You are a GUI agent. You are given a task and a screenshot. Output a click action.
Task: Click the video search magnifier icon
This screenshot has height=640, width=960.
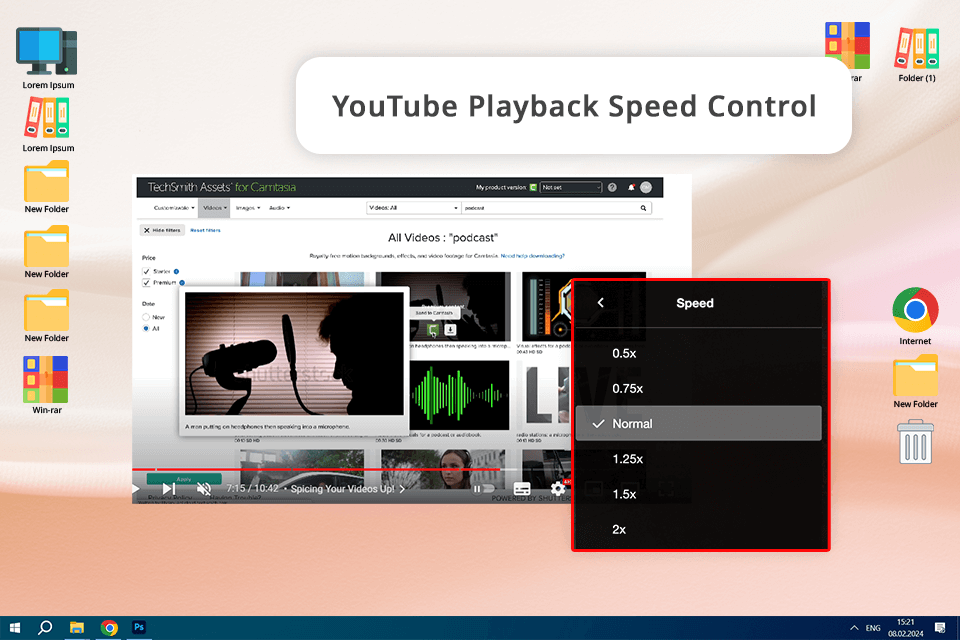(x=643, y=208)
